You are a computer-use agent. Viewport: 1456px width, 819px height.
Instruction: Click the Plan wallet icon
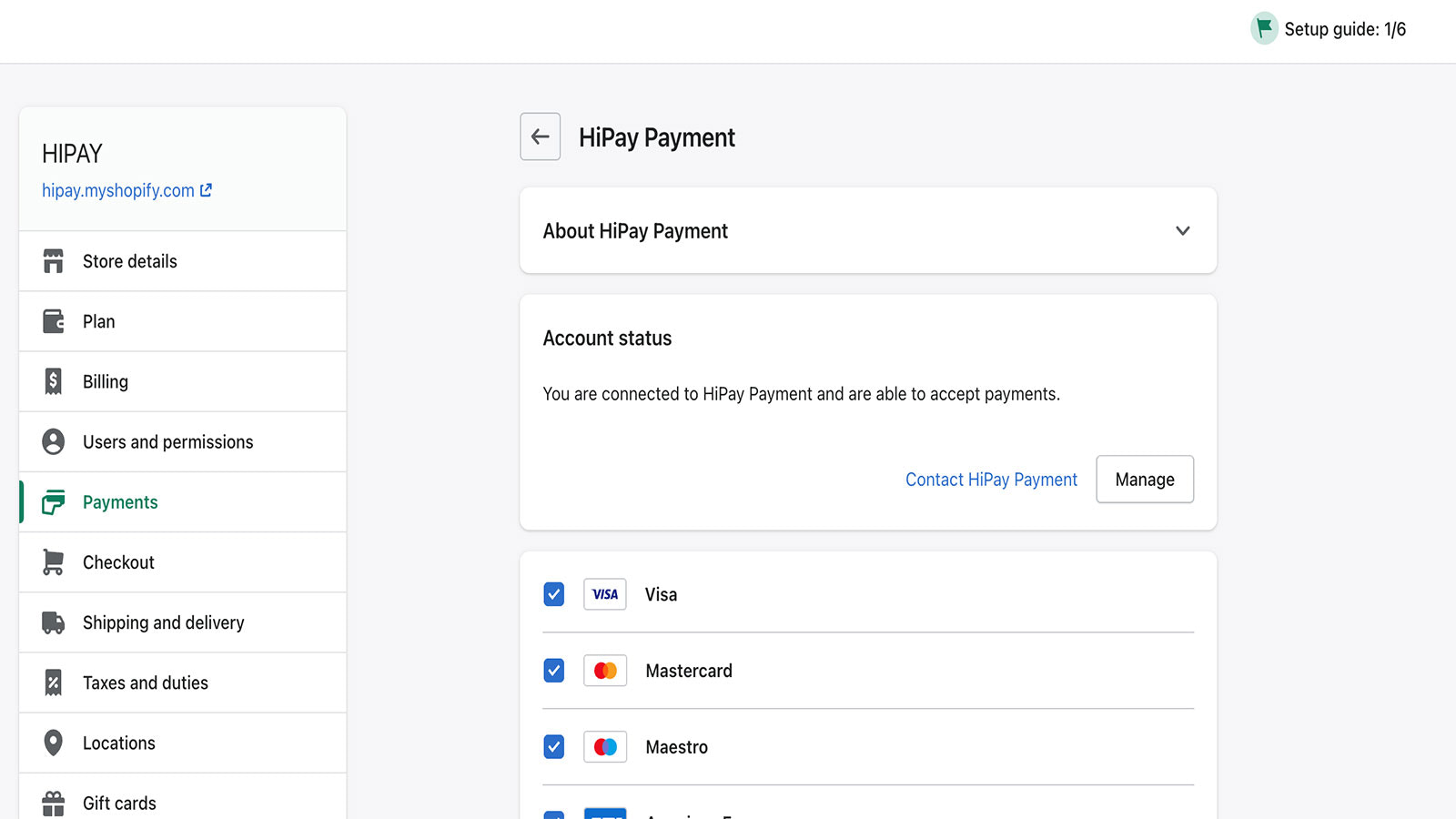(x=54, y=321)
